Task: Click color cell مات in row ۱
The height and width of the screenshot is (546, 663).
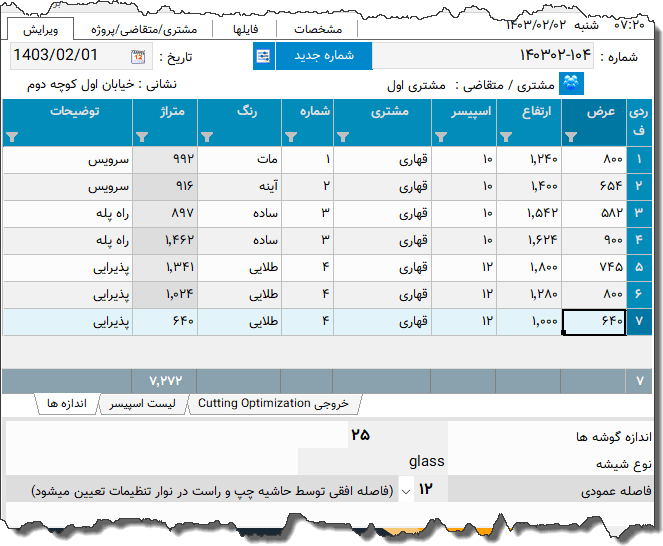Action: pos(239,159)
